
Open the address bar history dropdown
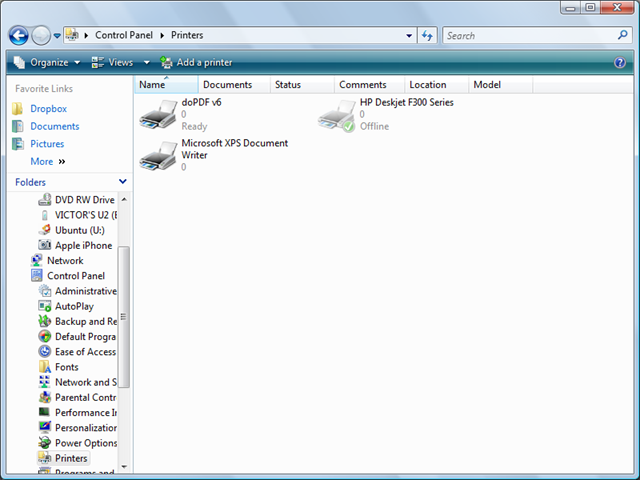coord(409,36)
